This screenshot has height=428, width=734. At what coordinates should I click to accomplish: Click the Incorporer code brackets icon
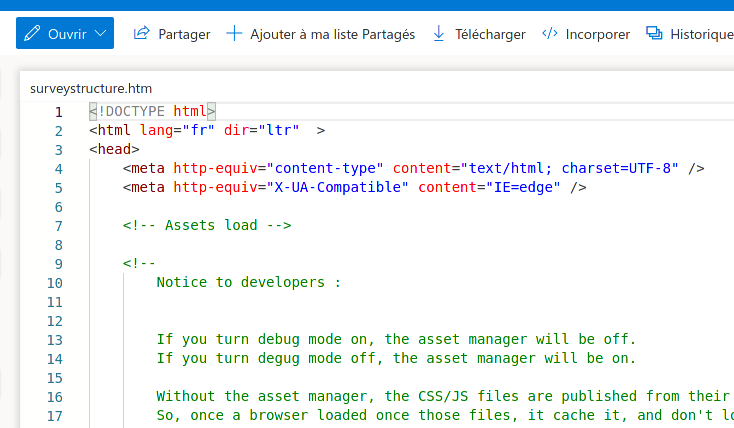(549, 34)
